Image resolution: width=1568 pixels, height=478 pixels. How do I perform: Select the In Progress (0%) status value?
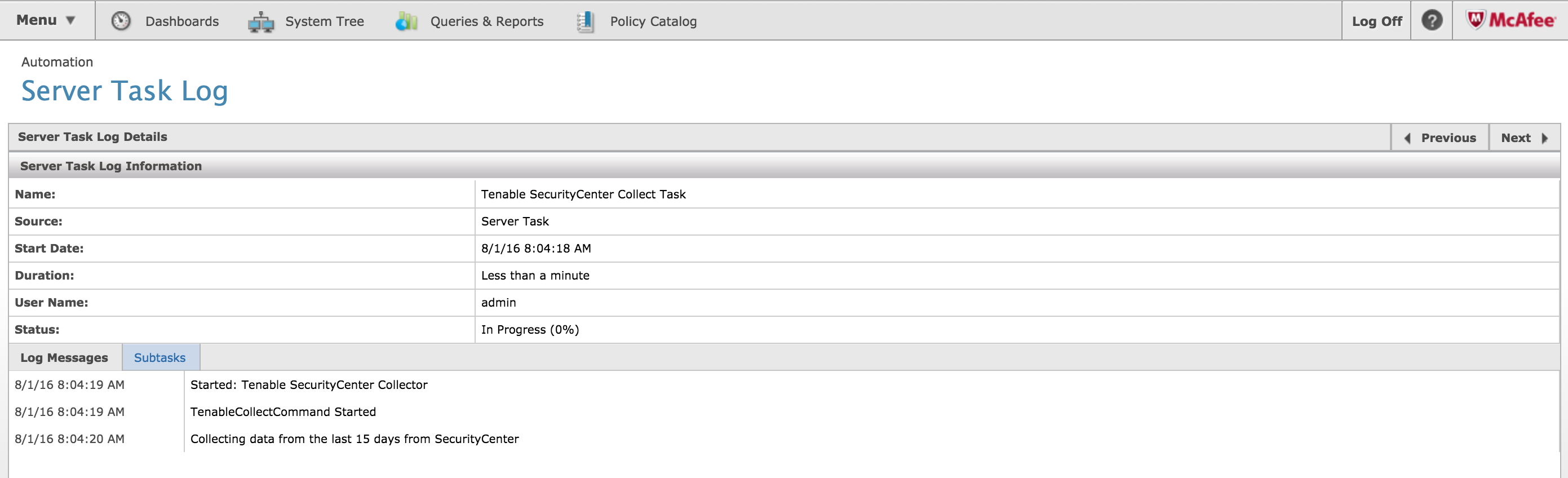pos(530,329)
